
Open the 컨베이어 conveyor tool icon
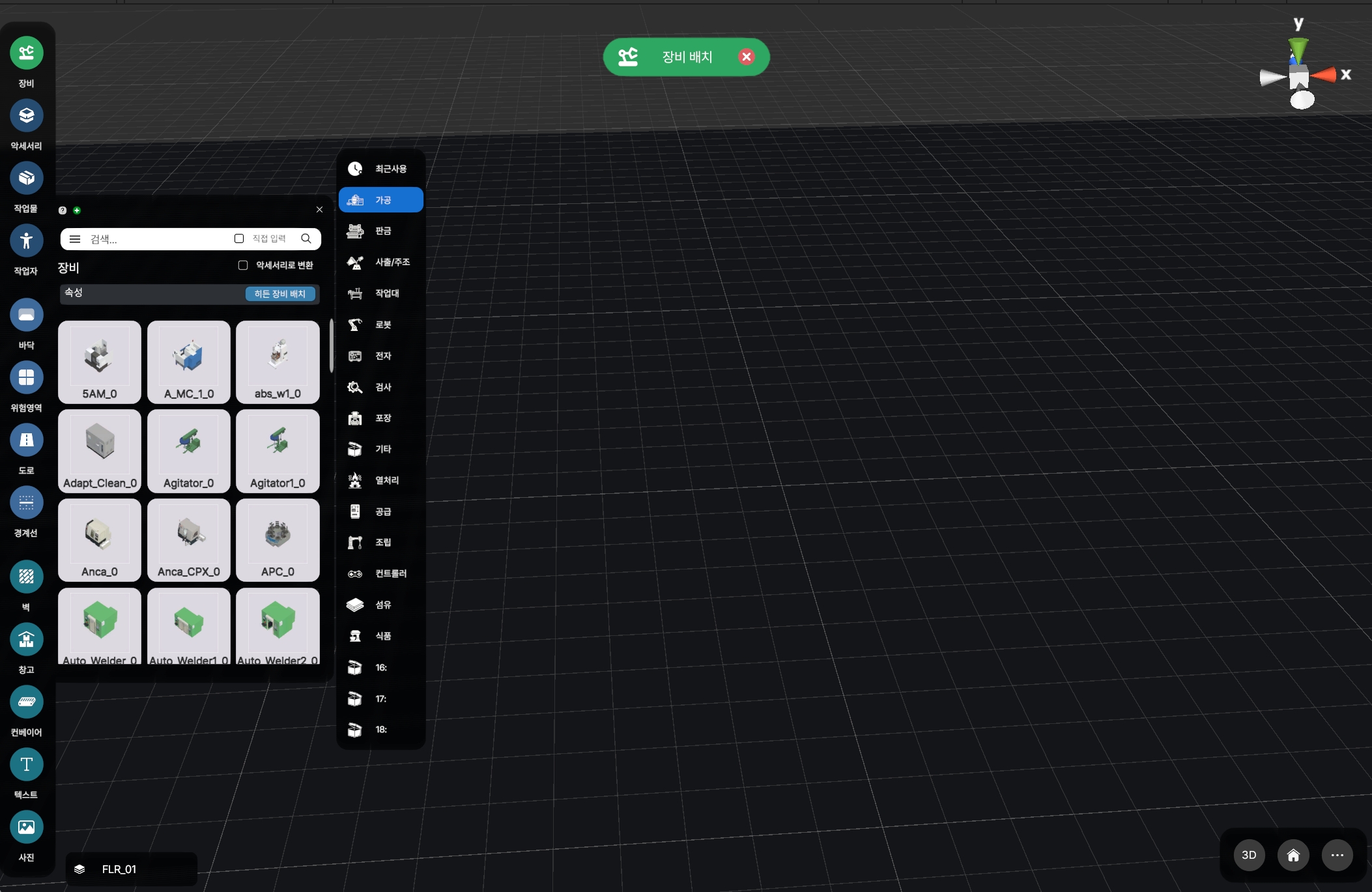coord(26,702)
